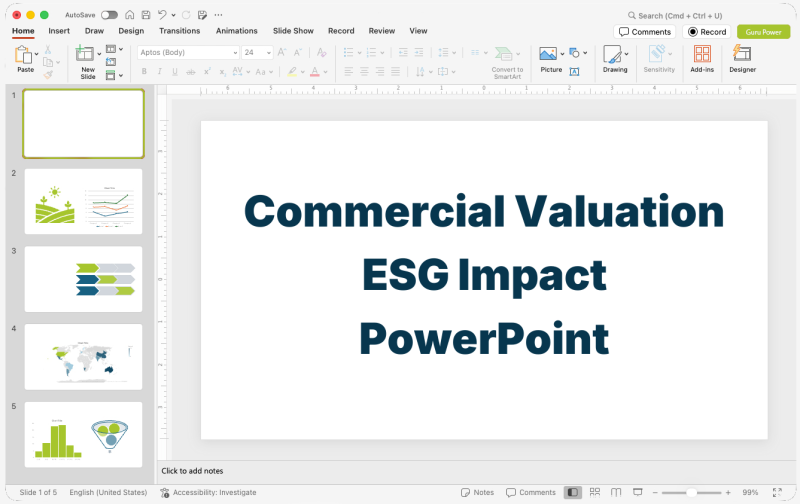
Task: Click the zoom in plus button
Action: click(x=728, y=492)
